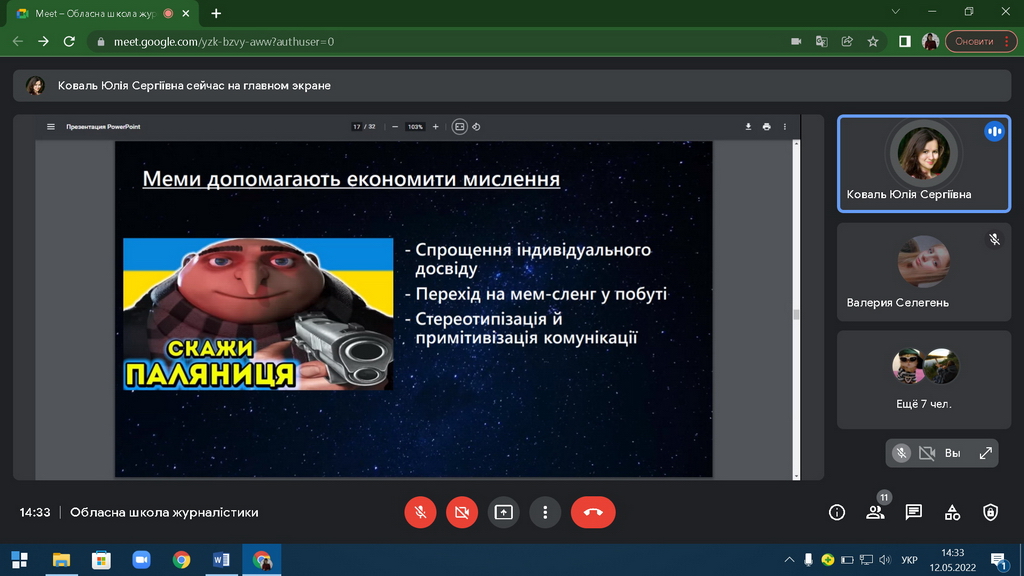Screen dimensions: 1024x576
Task: Translate this page icon
Action: point(822,41)
